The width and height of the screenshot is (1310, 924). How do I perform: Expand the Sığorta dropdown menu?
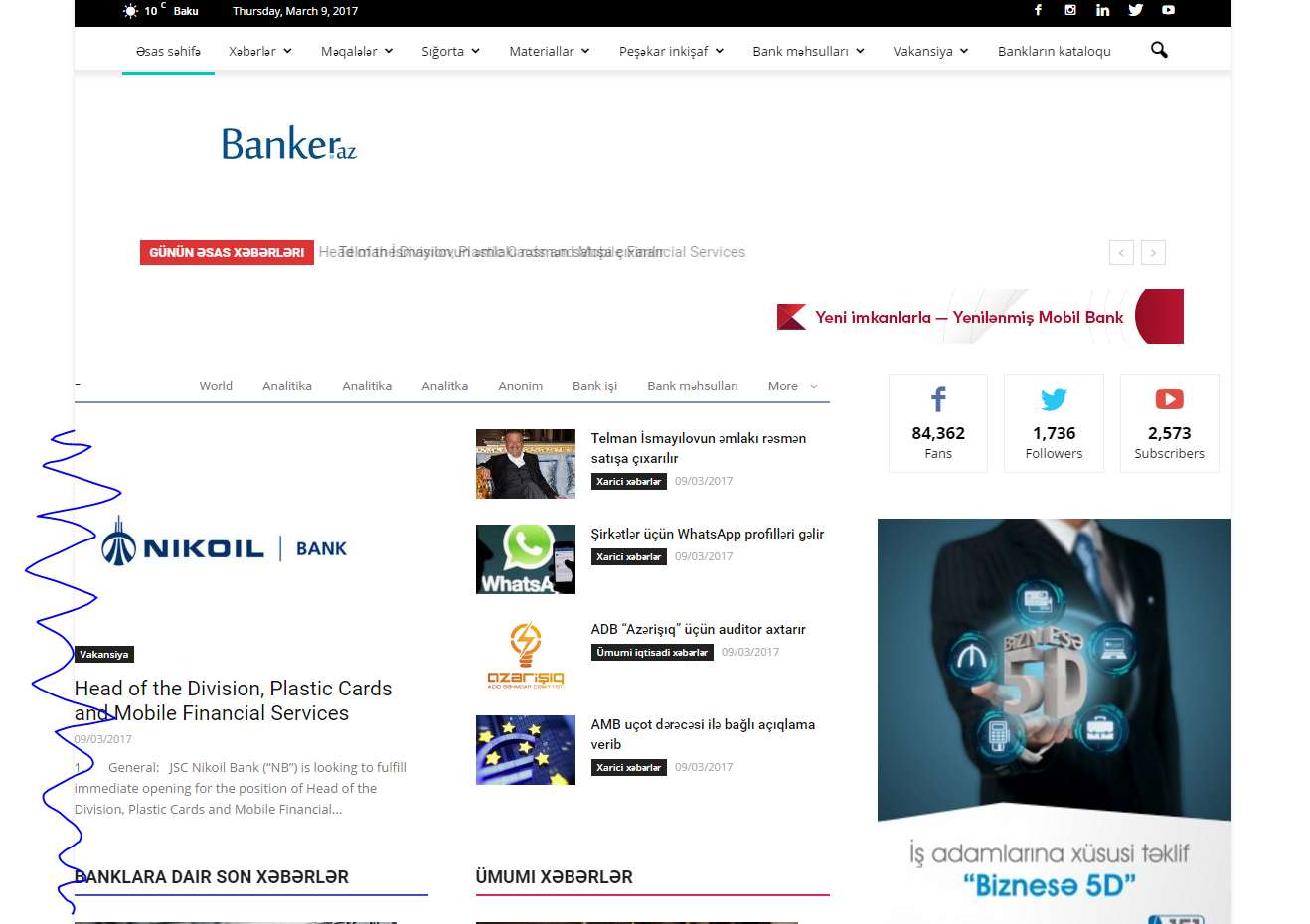[450, 51]
